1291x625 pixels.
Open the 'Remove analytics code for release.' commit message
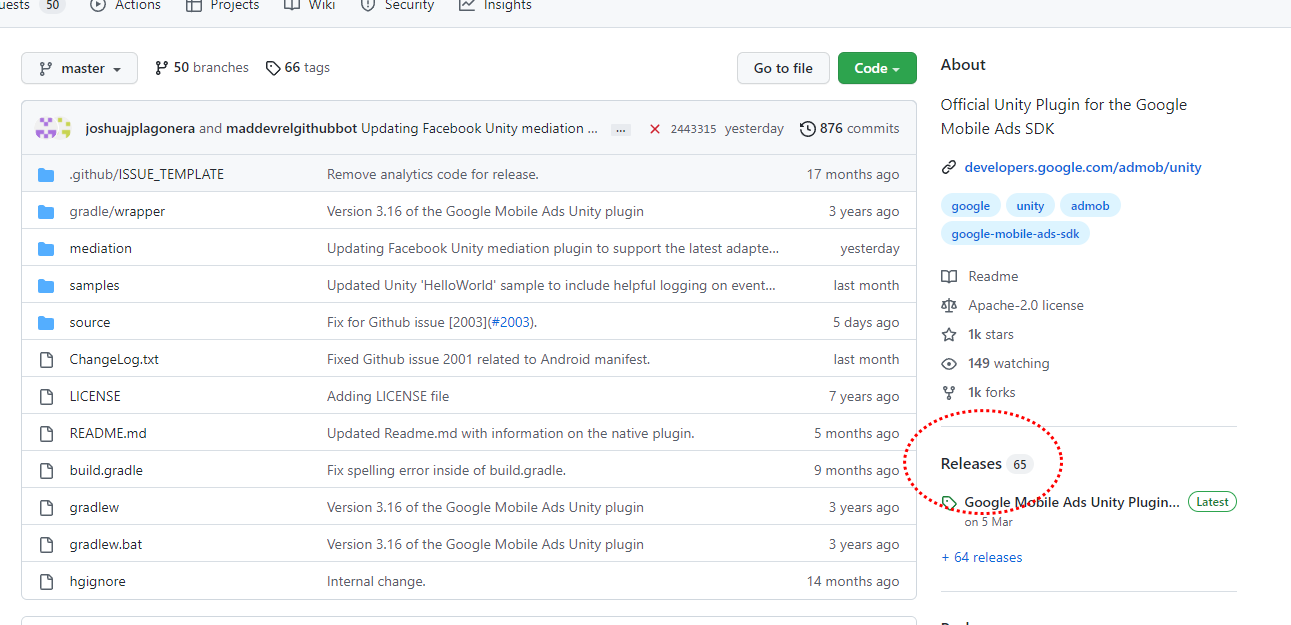coord(433,174)
